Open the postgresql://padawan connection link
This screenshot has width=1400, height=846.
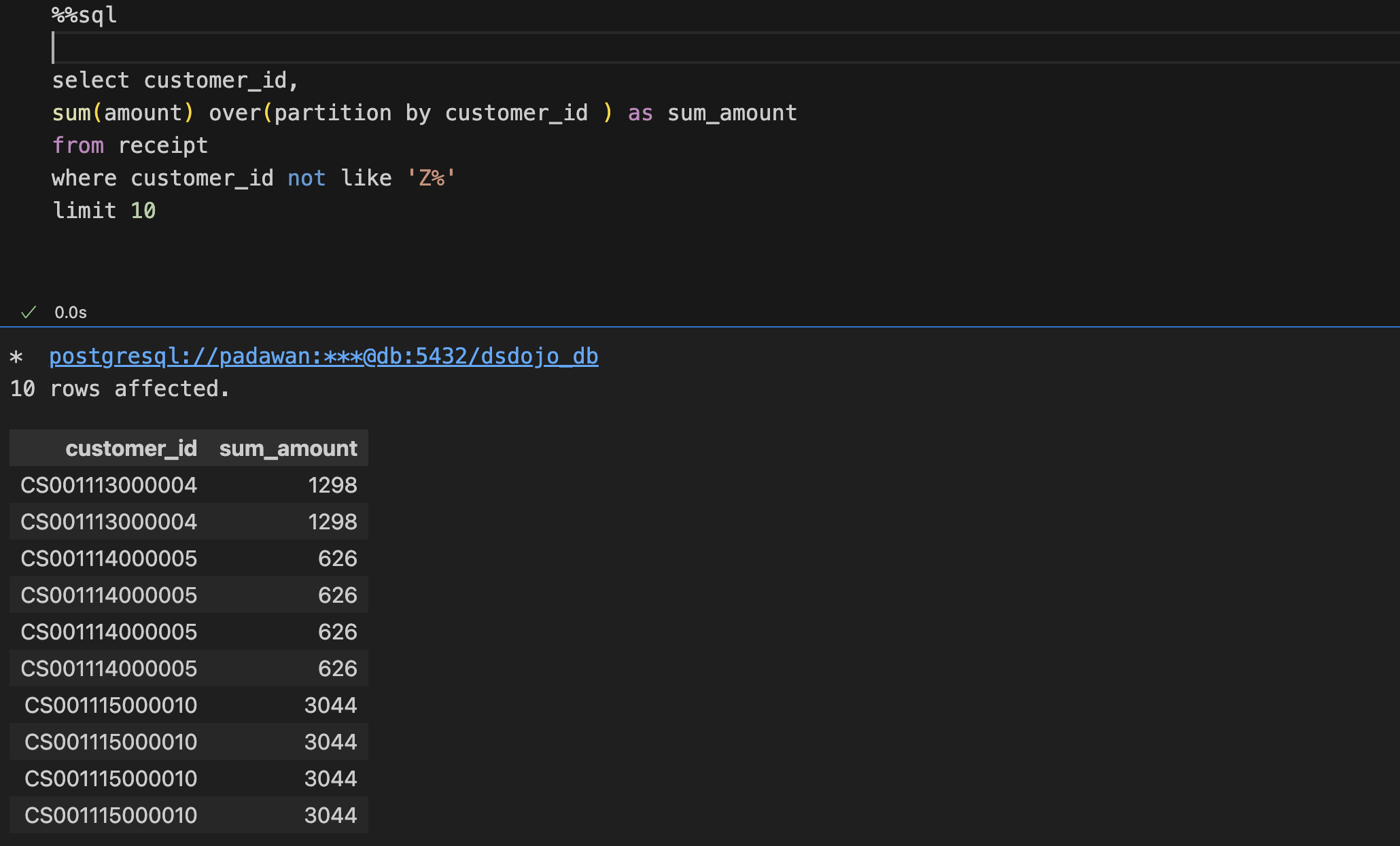coord(323,356)
